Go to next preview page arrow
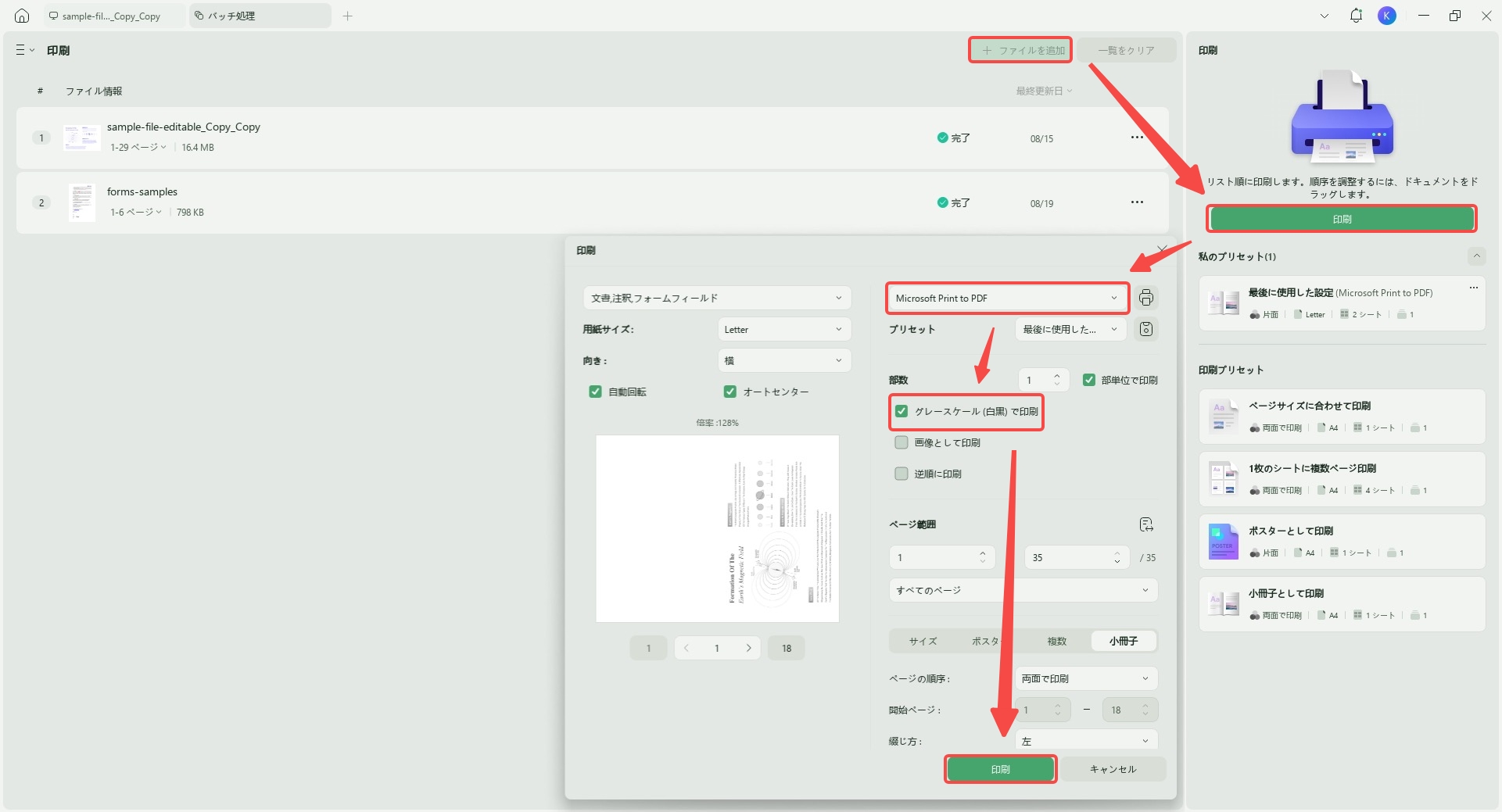Screen dimensions: 1502x812 [748, 648]
